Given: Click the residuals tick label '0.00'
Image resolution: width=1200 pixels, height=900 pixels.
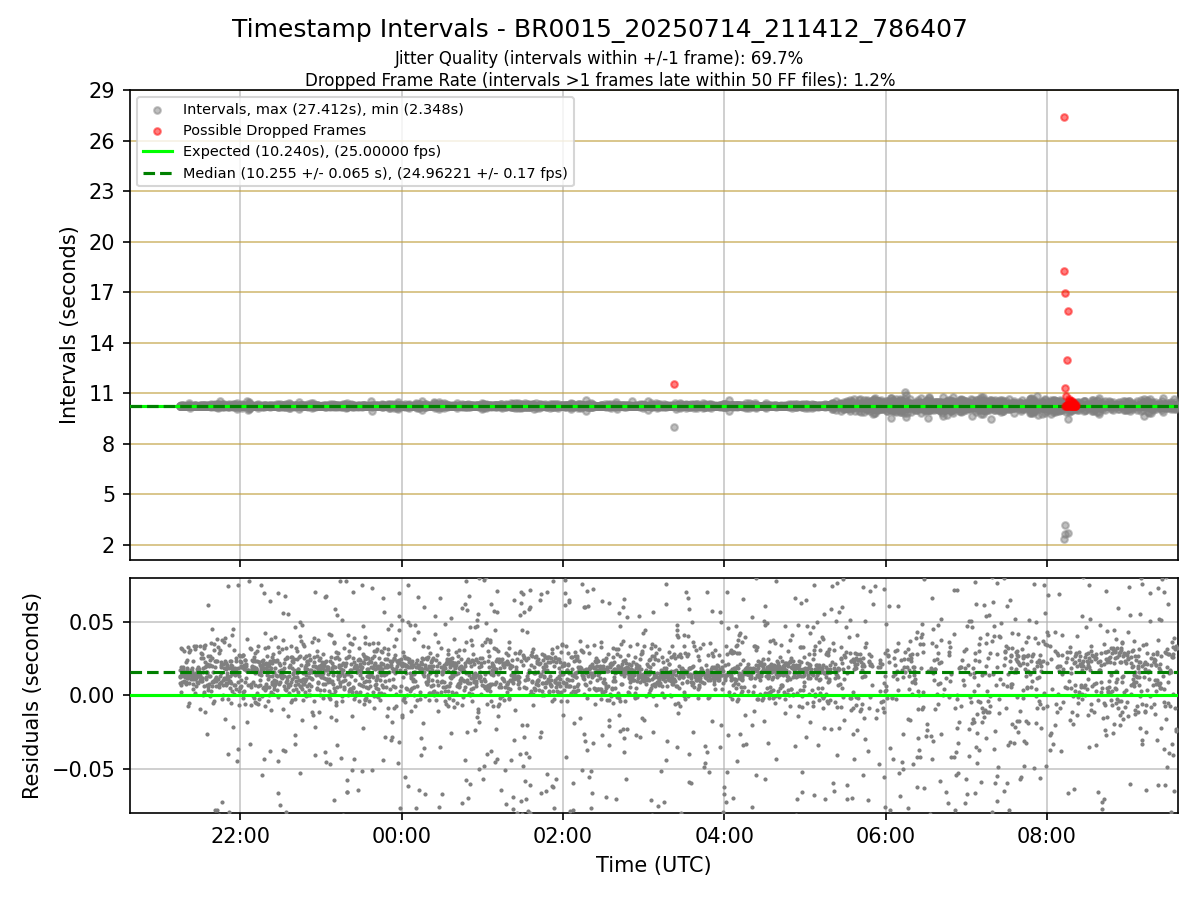Looking at the screenshot, I should click(93, 696).
